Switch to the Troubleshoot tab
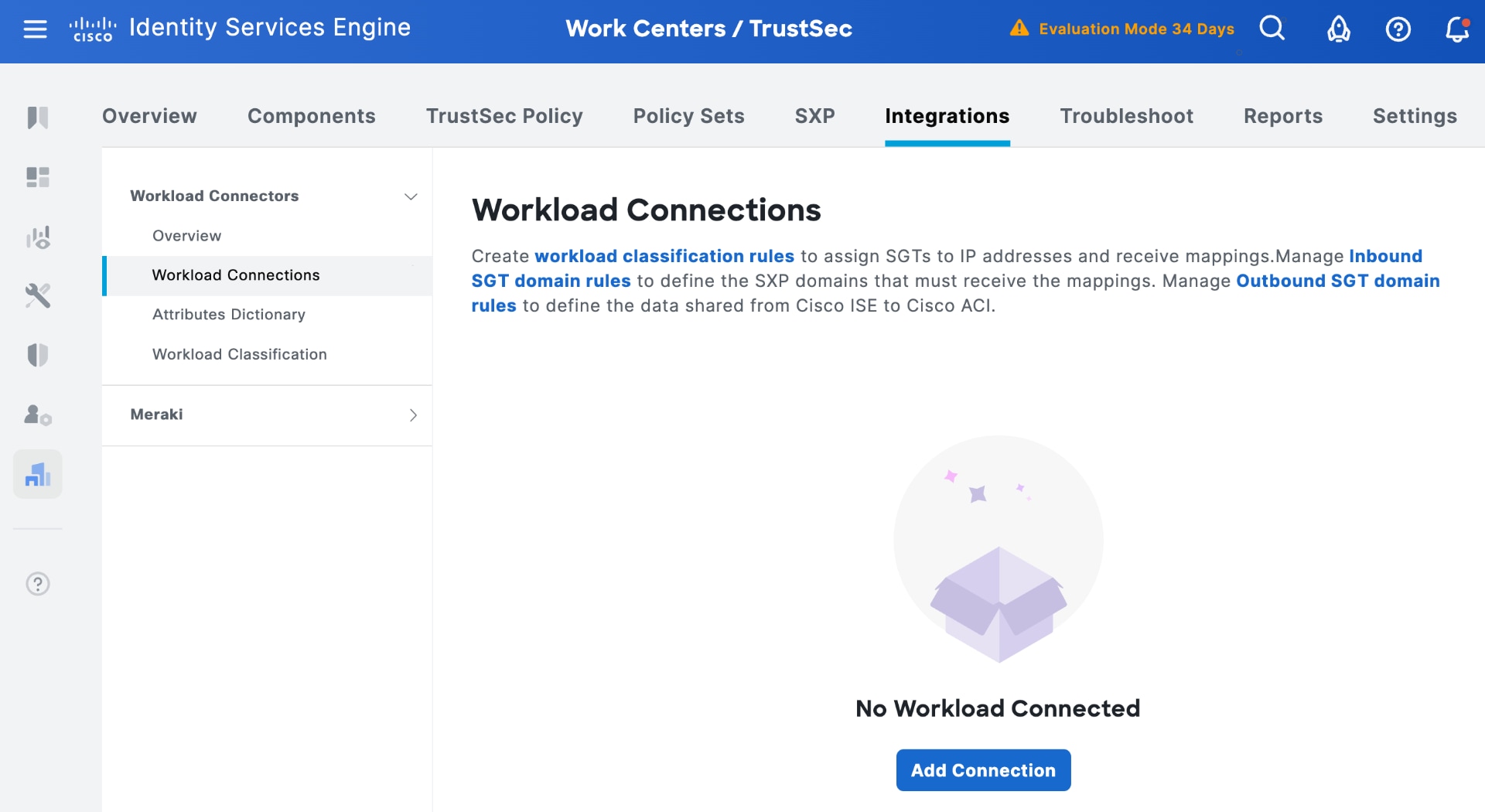The image size is (1485, 812). 1126,116
